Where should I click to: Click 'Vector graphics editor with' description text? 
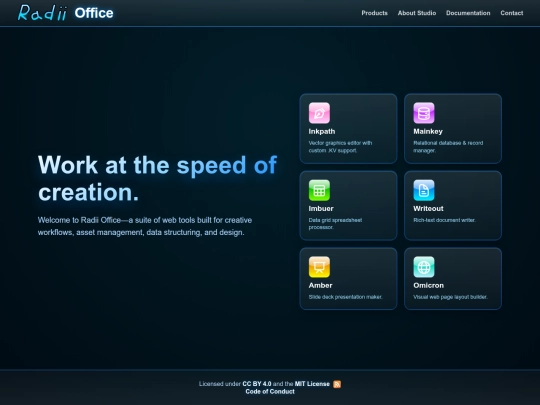tap(340, 143)
